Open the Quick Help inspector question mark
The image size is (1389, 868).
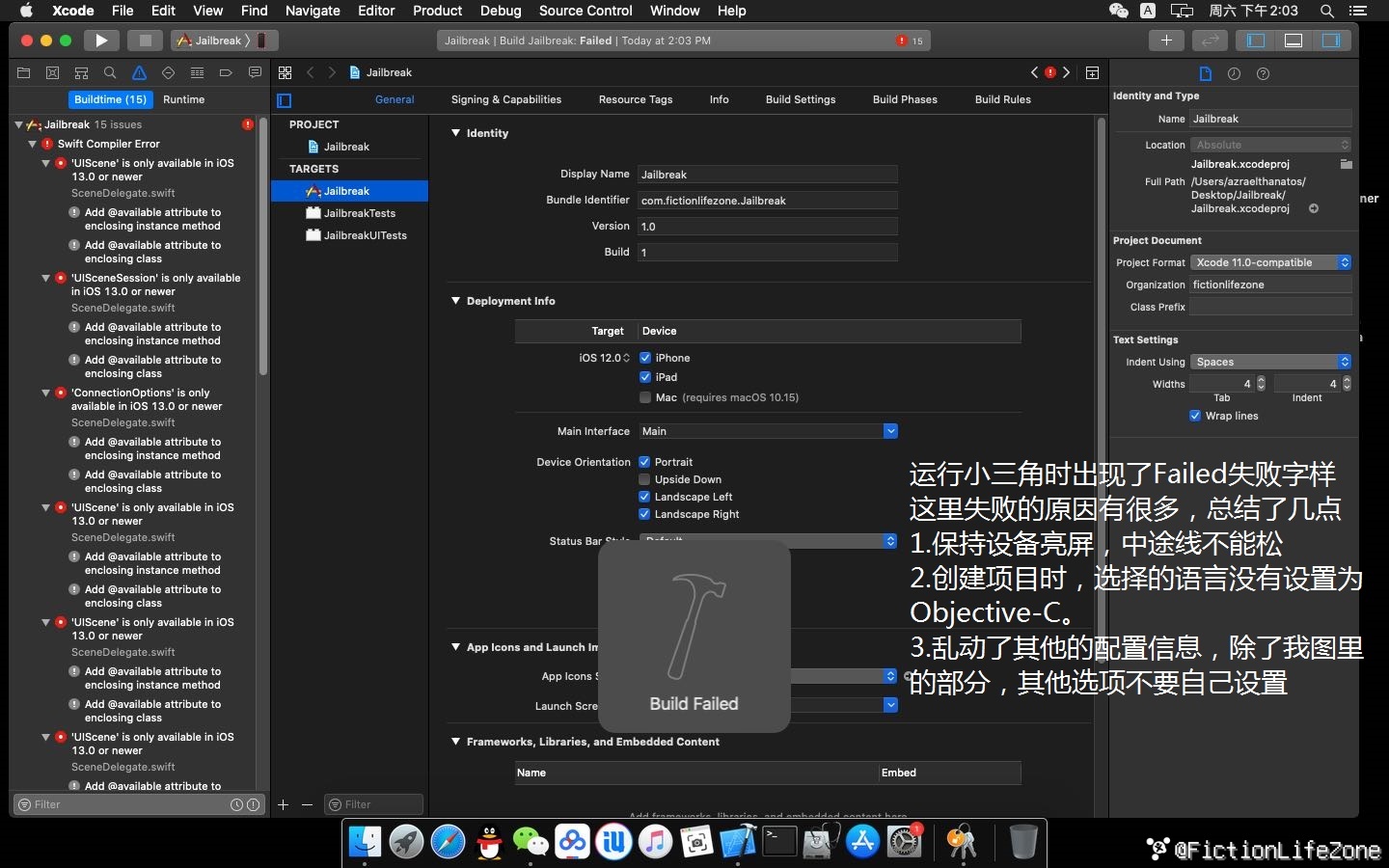[x=1261, y=73]
